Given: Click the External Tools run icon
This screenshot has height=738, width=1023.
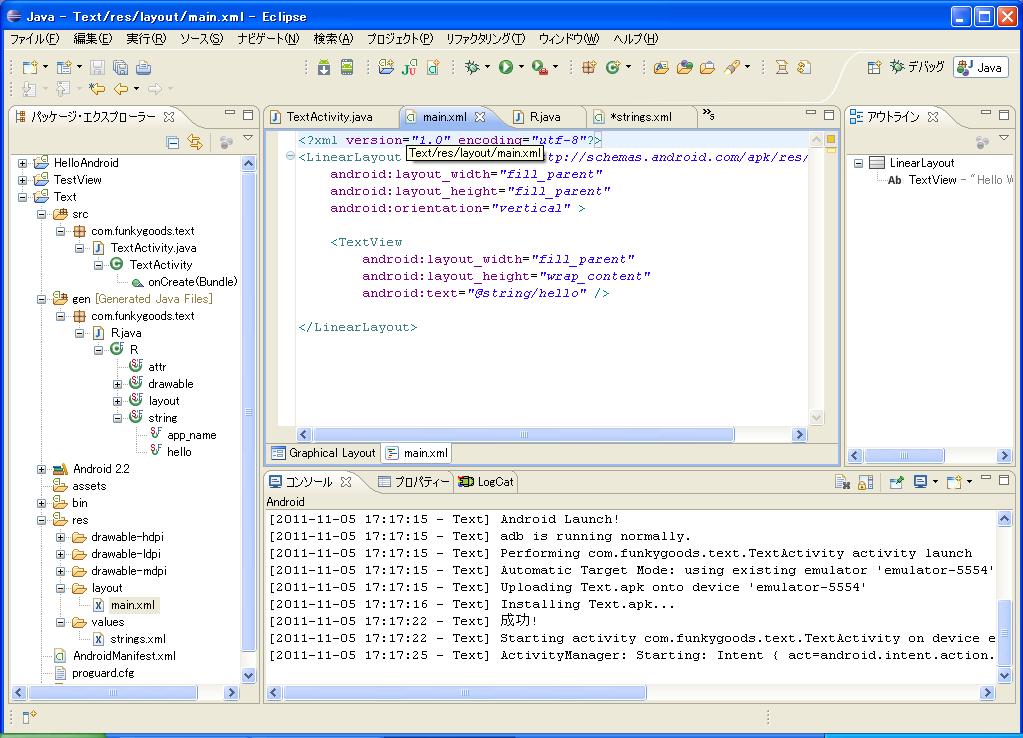Looking at the screenshot, I should tap(540, 67).
